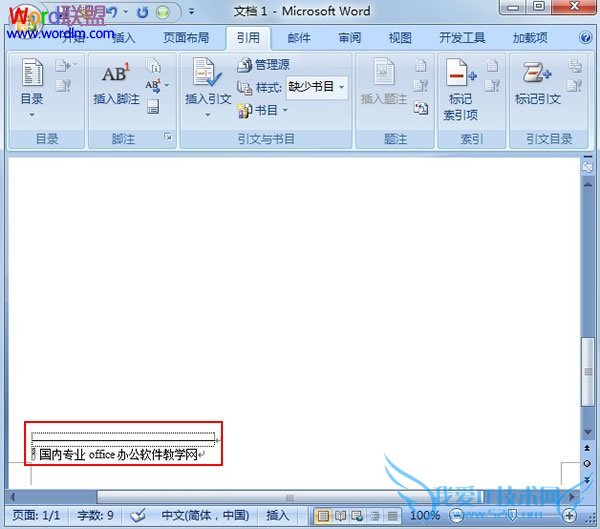
Task: Click Next Footnote AB arrow icon
Action: pos(153,85)
